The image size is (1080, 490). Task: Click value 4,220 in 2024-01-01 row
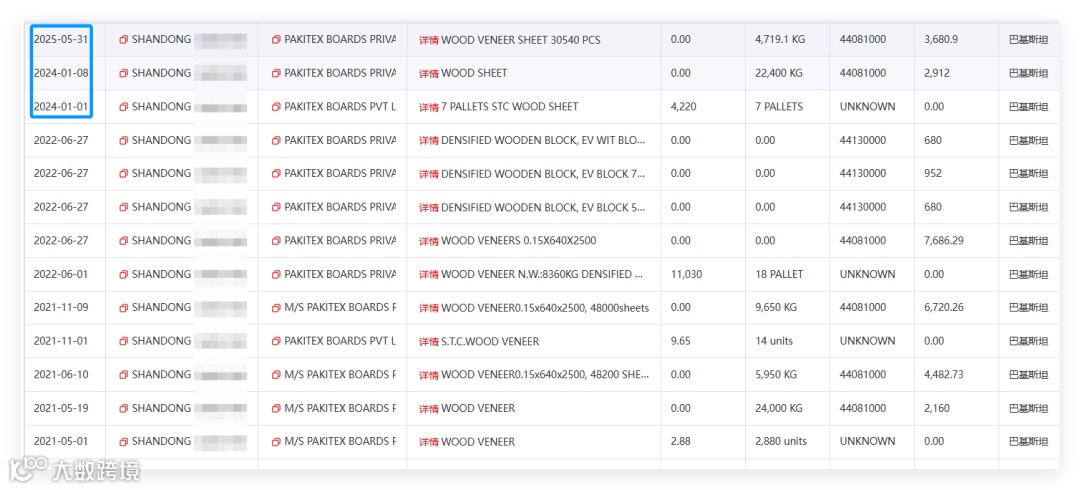(683, 107)
